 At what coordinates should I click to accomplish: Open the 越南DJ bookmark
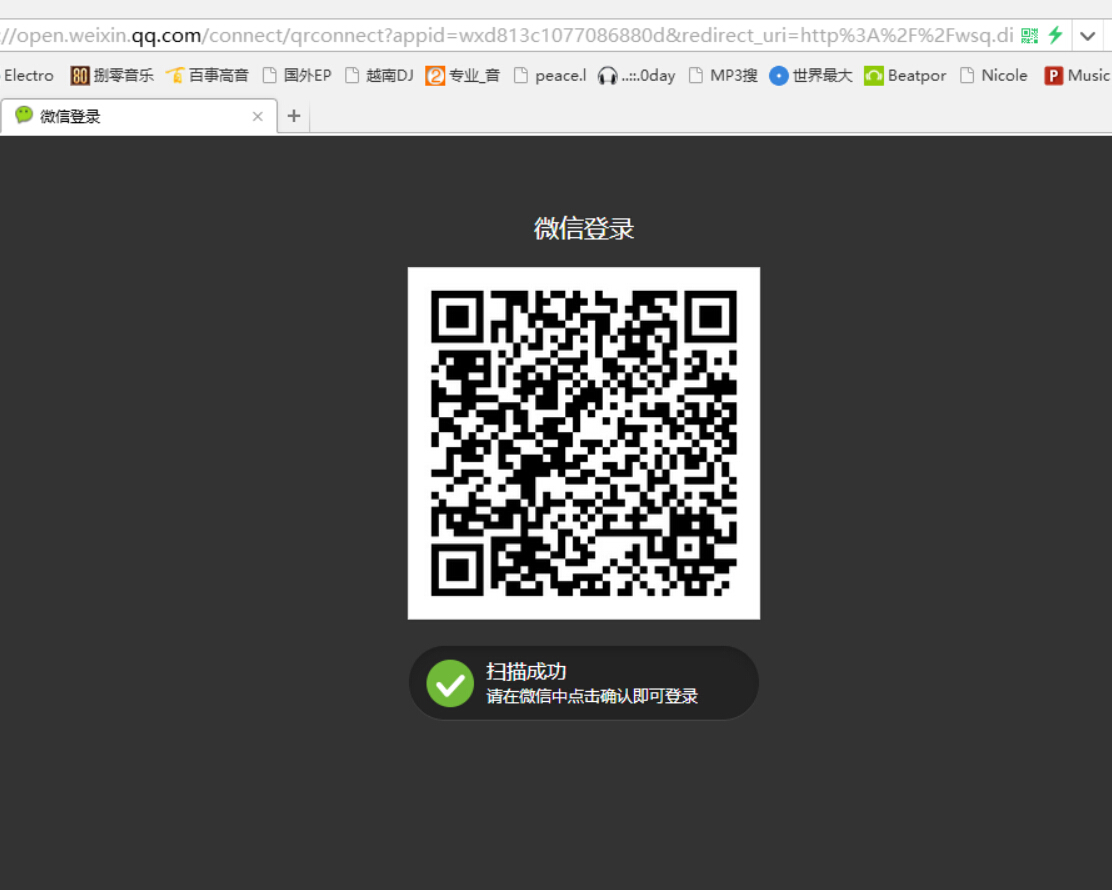point(379,75)
